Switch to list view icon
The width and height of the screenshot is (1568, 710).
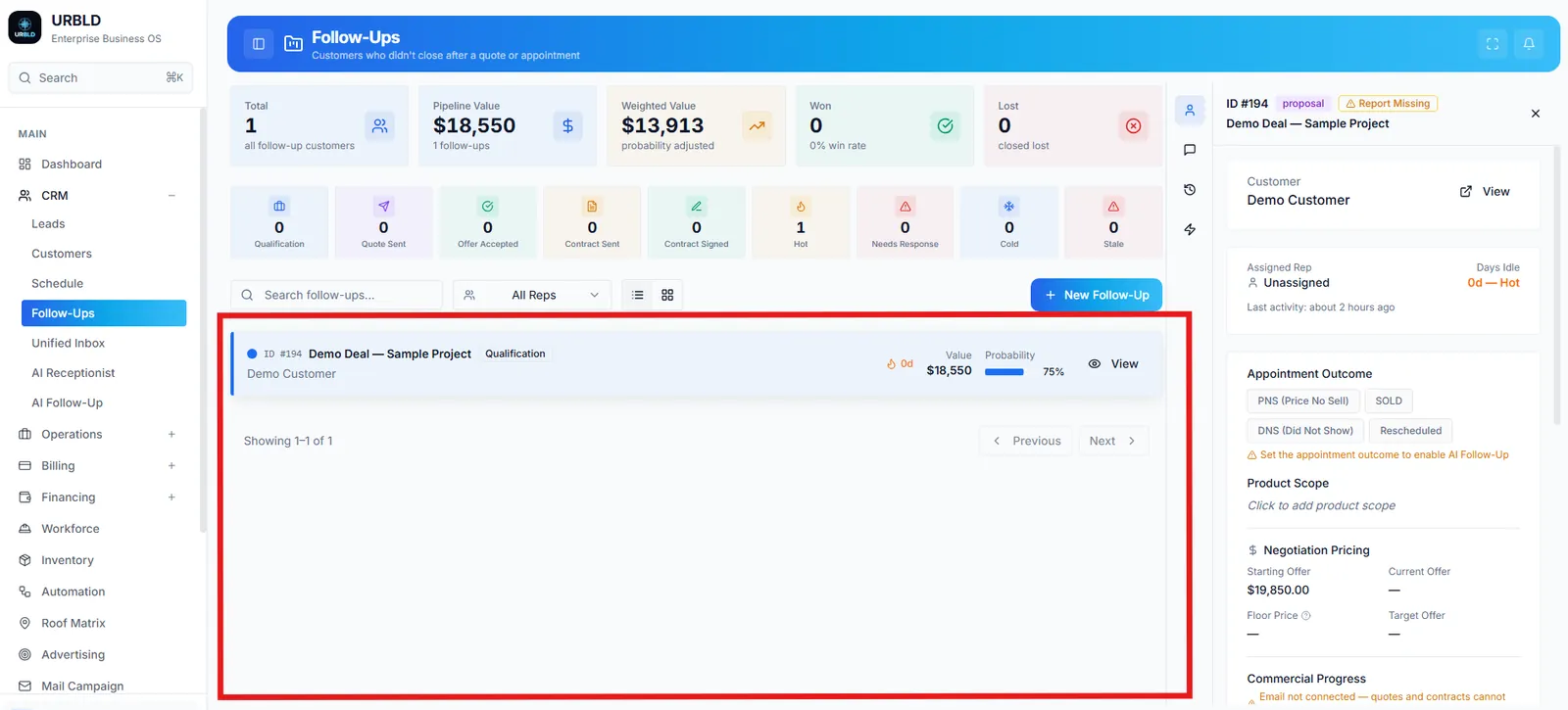coord(638,295)
